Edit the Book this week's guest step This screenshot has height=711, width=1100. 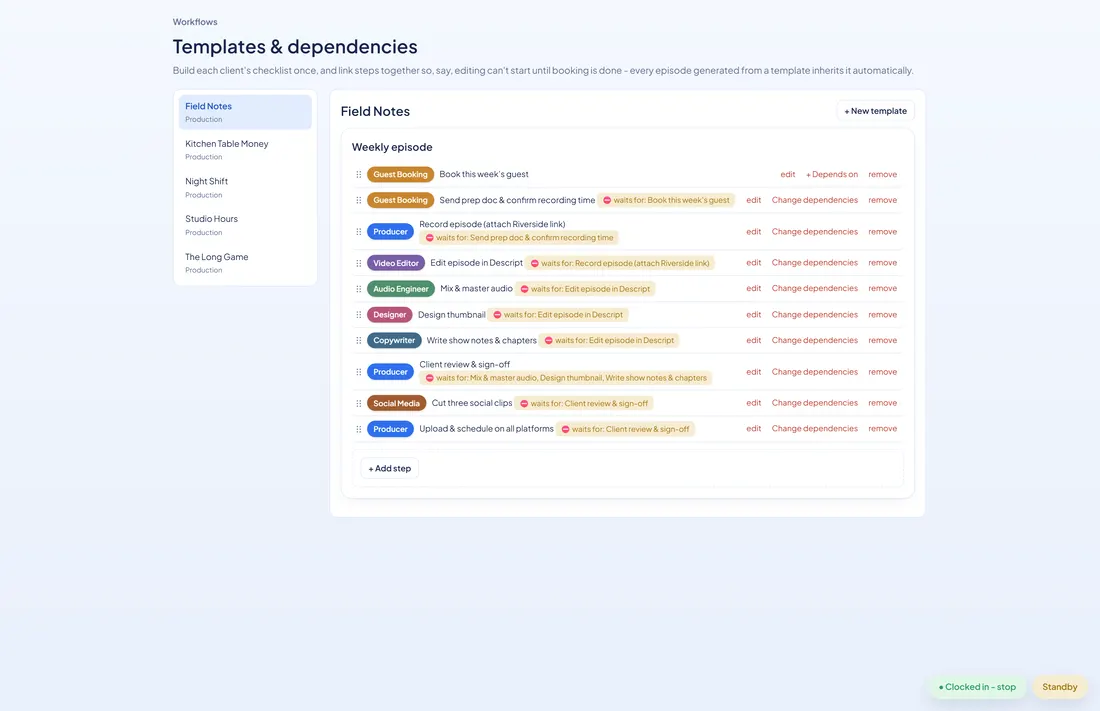[788, 175]
